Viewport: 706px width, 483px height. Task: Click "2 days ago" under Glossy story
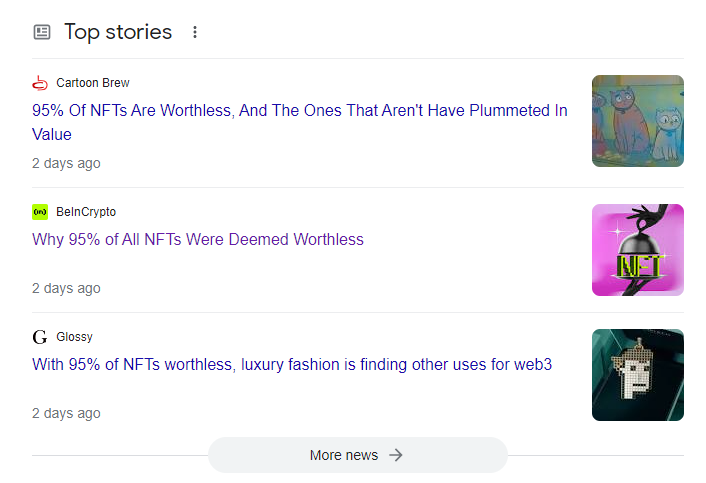(x=66, y=413)
